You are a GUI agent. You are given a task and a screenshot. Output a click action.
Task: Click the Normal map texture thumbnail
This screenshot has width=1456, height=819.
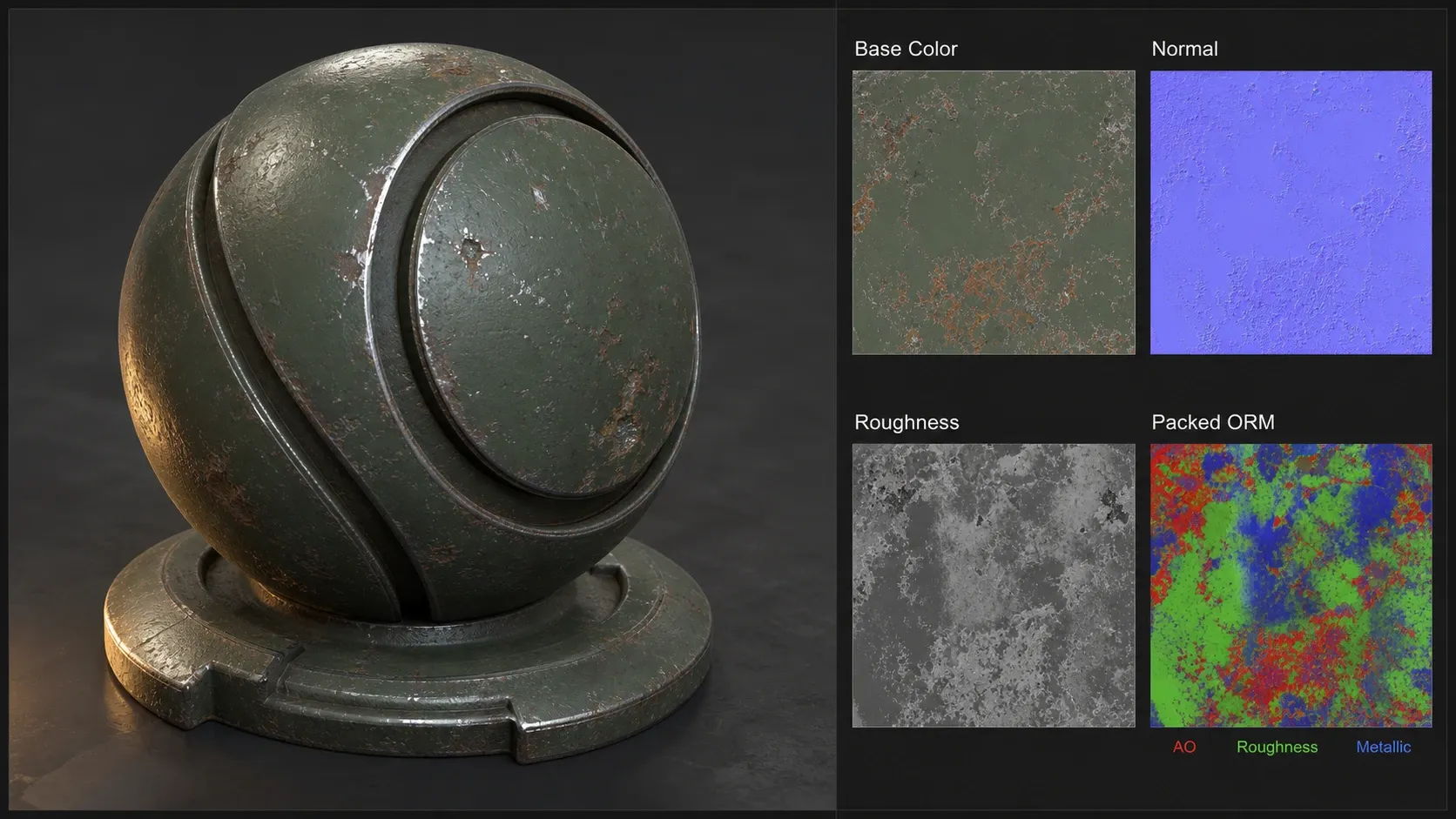click(1291, 212)
